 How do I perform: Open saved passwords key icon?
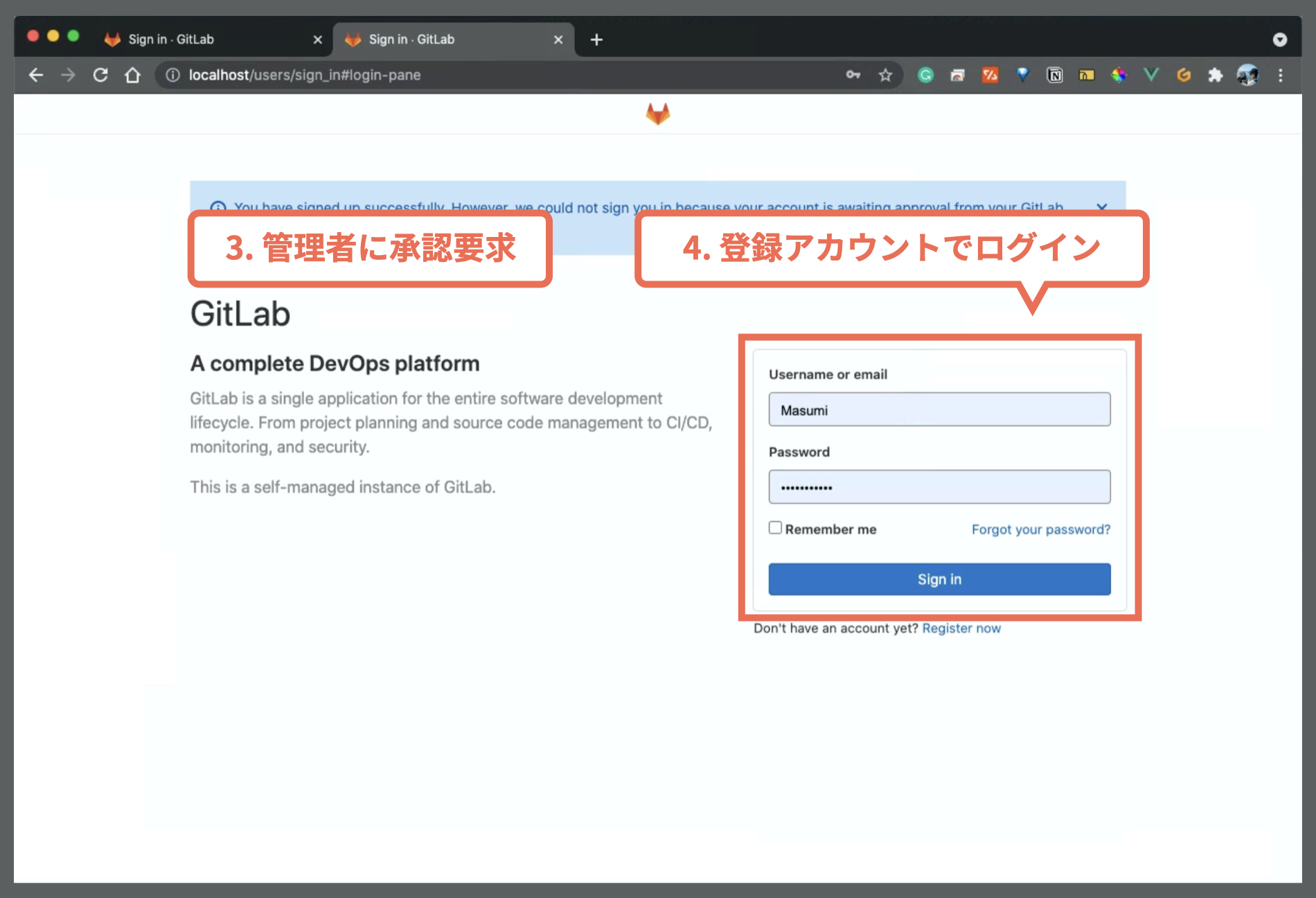coord(853,75)
